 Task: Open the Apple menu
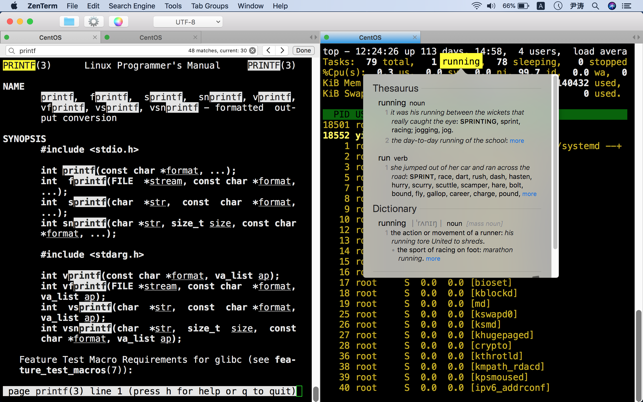click(x=14, y=6)
